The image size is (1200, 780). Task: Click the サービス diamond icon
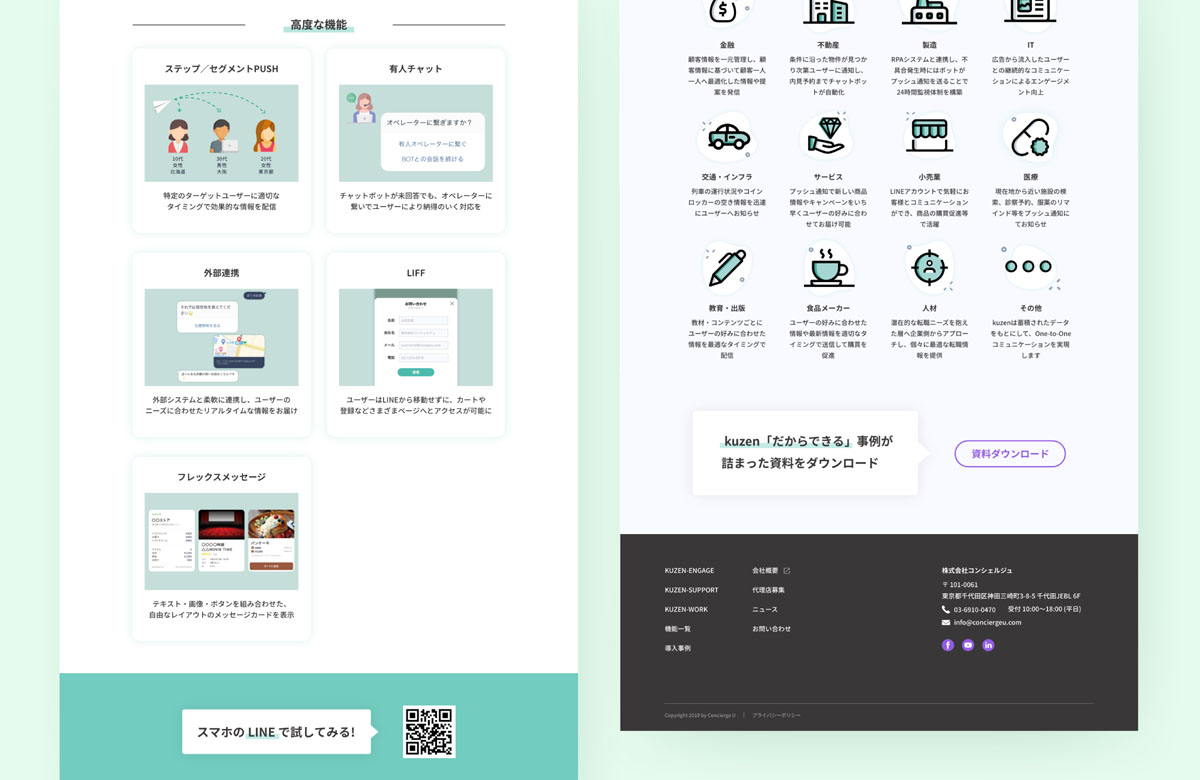[x=827, y=137]
